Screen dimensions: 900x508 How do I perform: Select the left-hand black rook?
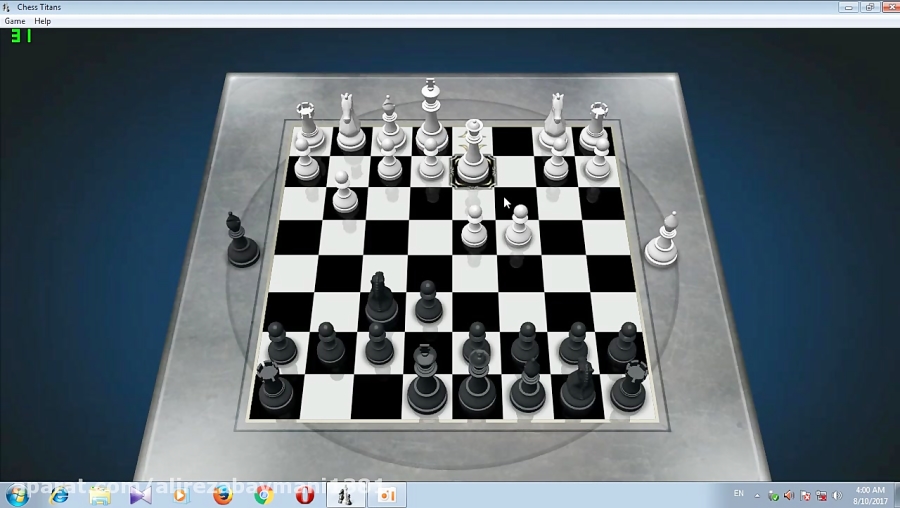point(274,387)
